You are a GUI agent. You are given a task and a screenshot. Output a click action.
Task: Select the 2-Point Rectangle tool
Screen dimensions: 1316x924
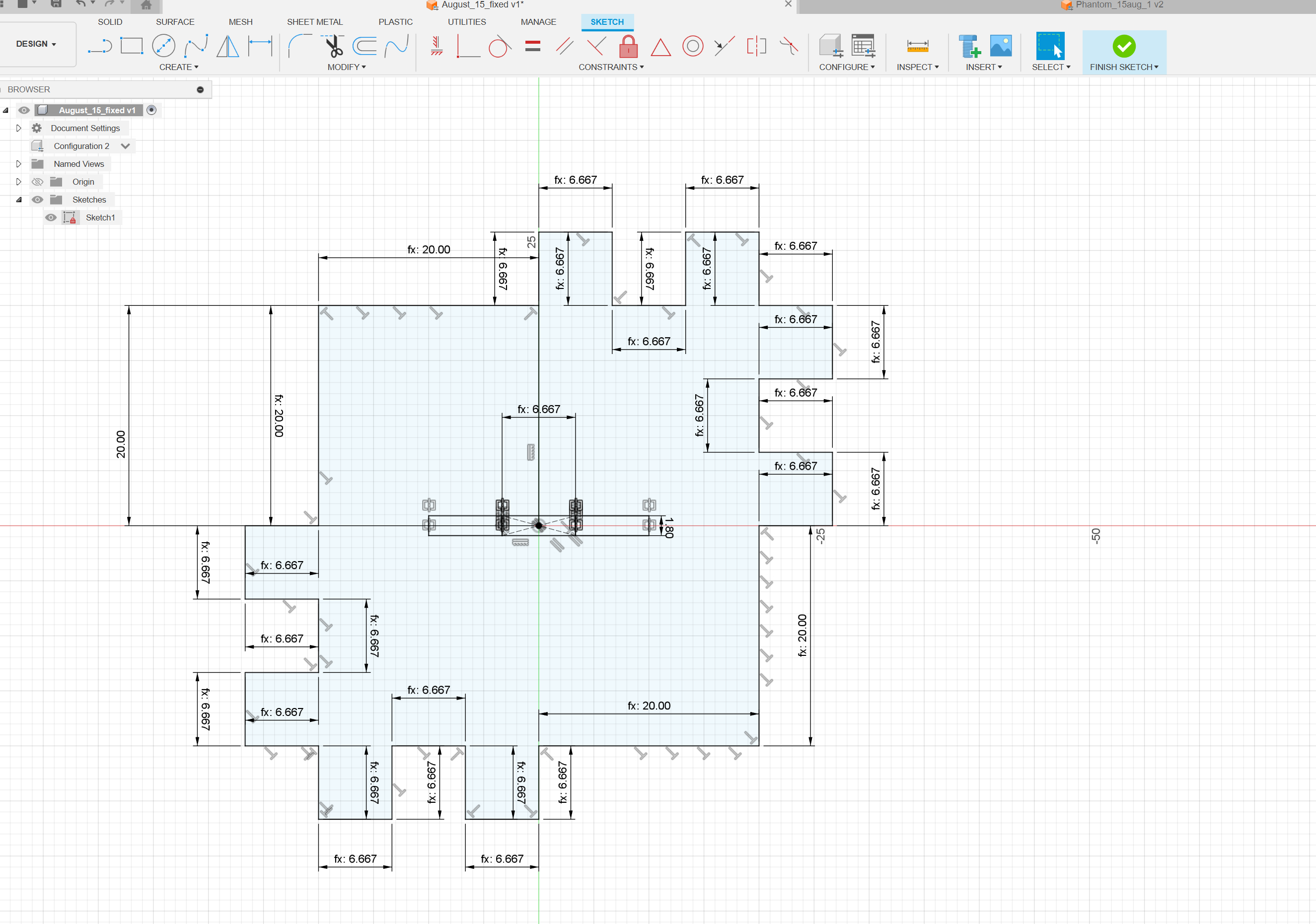pos(132,46)
